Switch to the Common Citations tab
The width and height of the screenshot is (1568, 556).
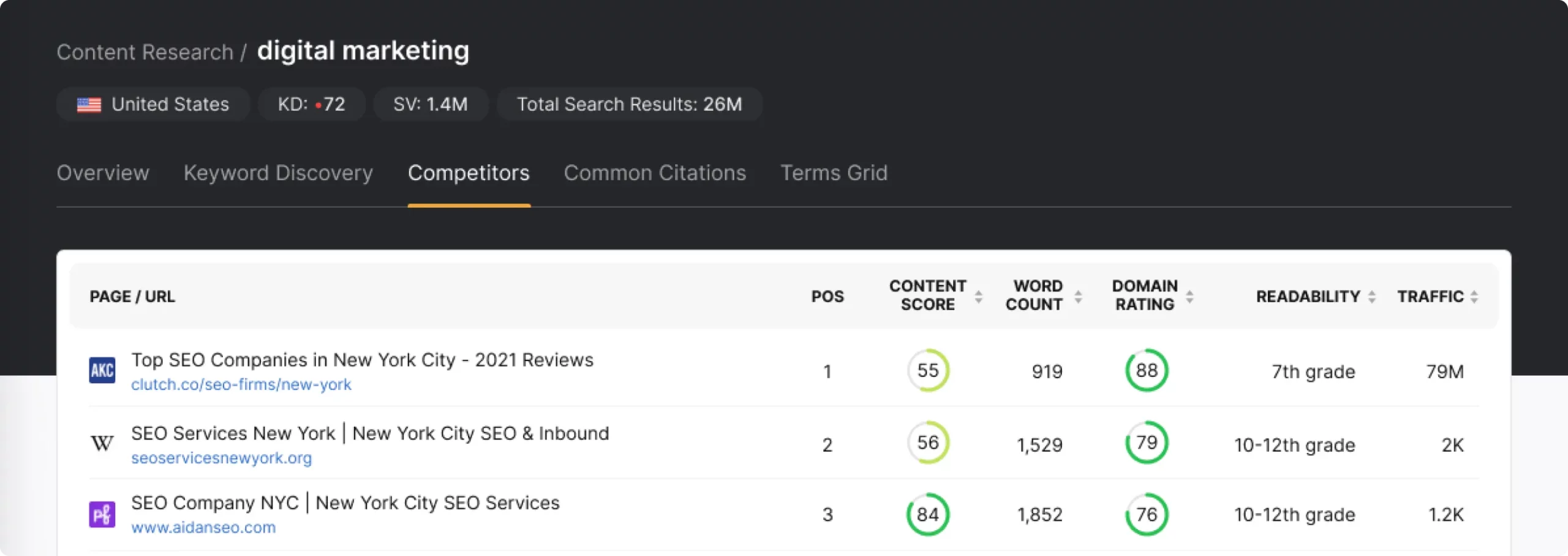pos(655,173)
